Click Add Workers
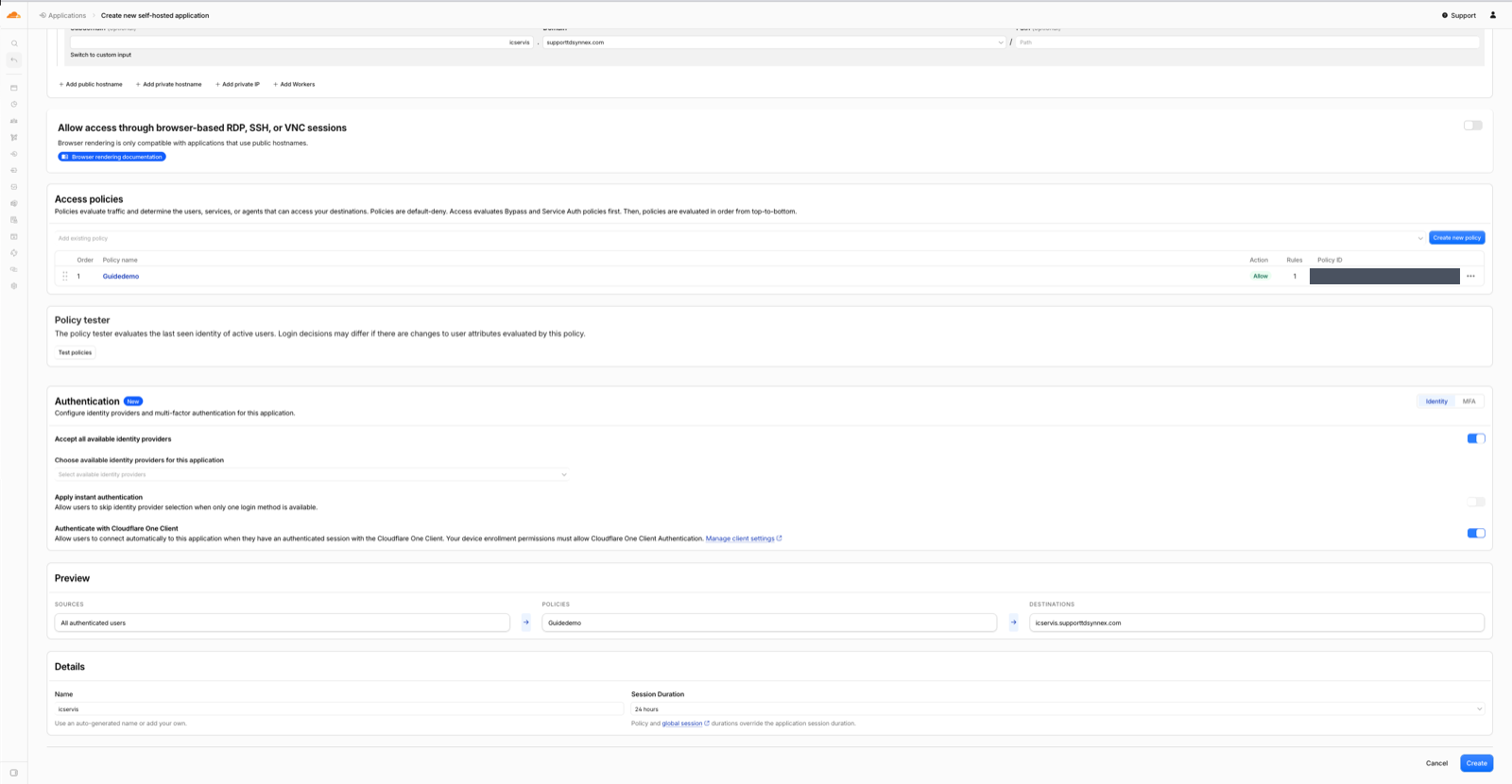Screen dimensions: 1512x784 click(294, 84)
